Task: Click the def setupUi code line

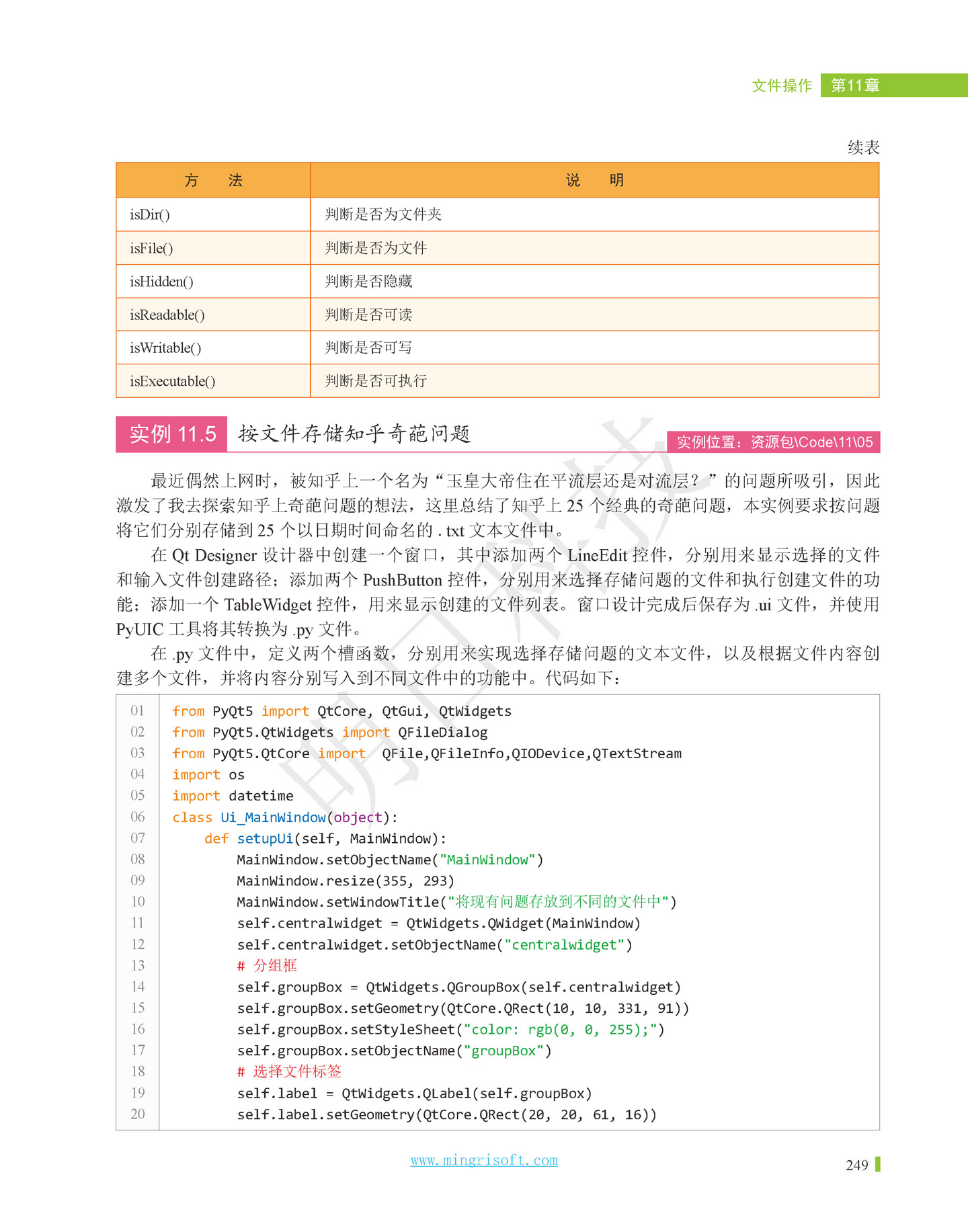Action: [x=325, y=838]
